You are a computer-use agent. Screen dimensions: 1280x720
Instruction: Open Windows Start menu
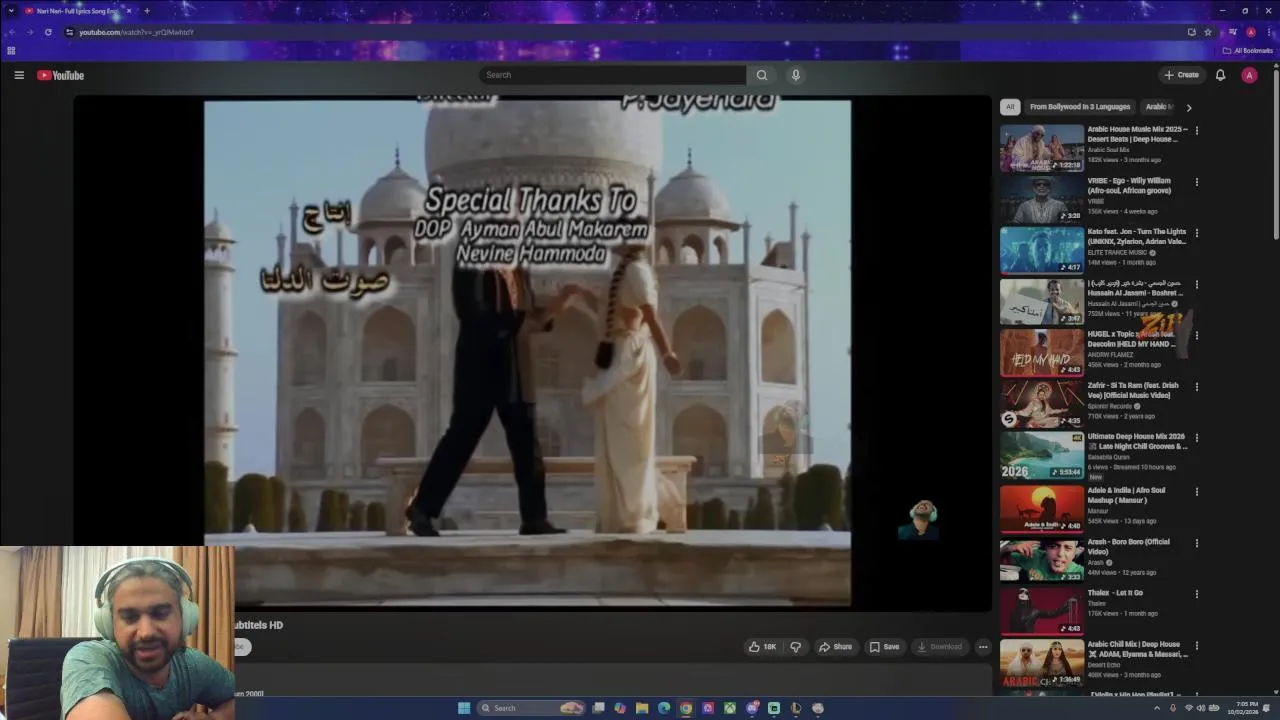click(x=464, y=708)
